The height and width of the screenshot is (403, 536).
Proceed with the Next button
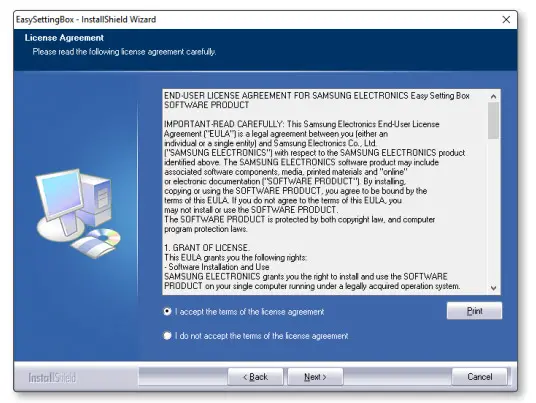click(315, 377)
